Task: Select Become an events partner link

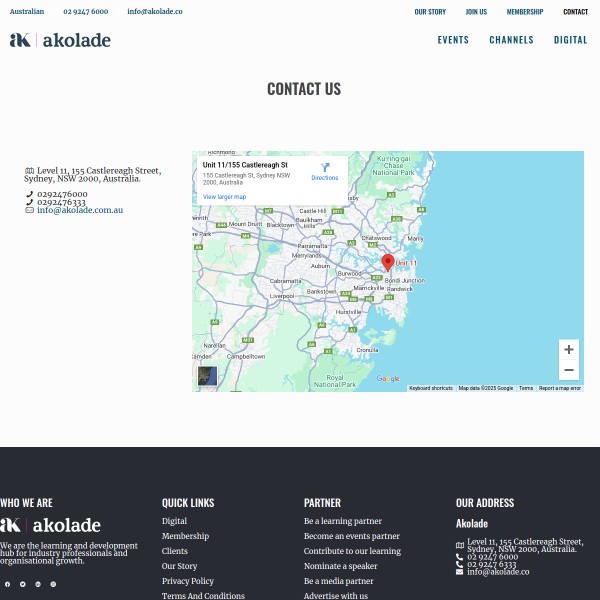Action: [351, 536]
